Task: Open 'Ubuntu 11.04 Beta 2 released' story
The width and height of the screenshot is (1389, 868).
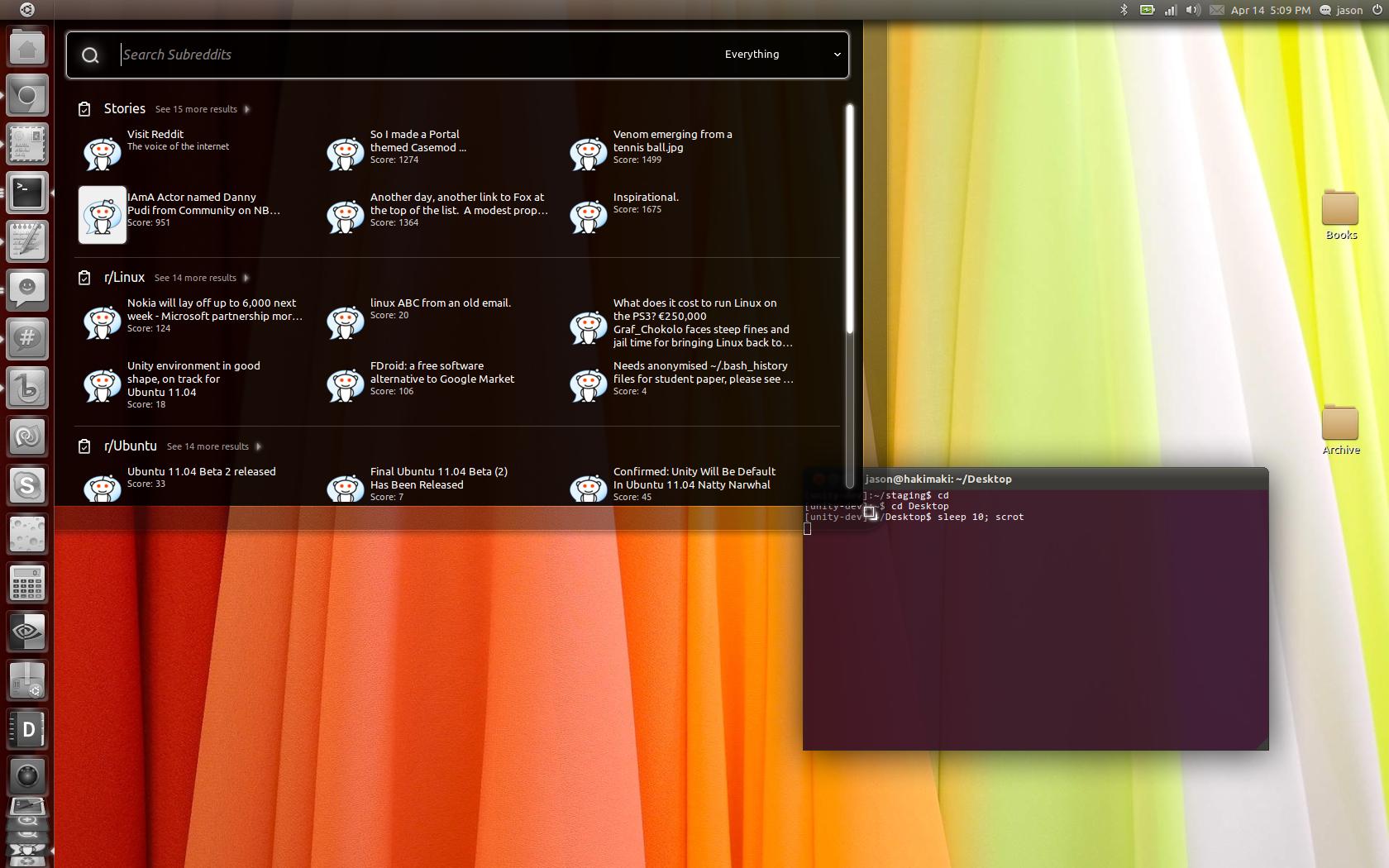Action: click(x=180, y=484)
